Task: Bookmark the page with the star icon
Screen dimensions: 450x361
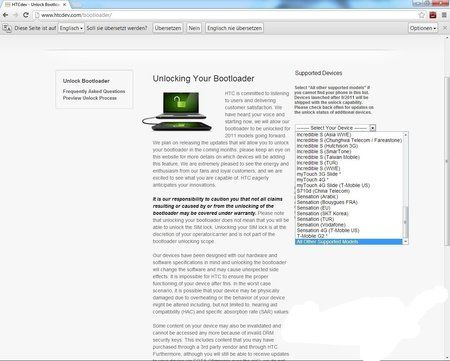Action: click(422, 15)
